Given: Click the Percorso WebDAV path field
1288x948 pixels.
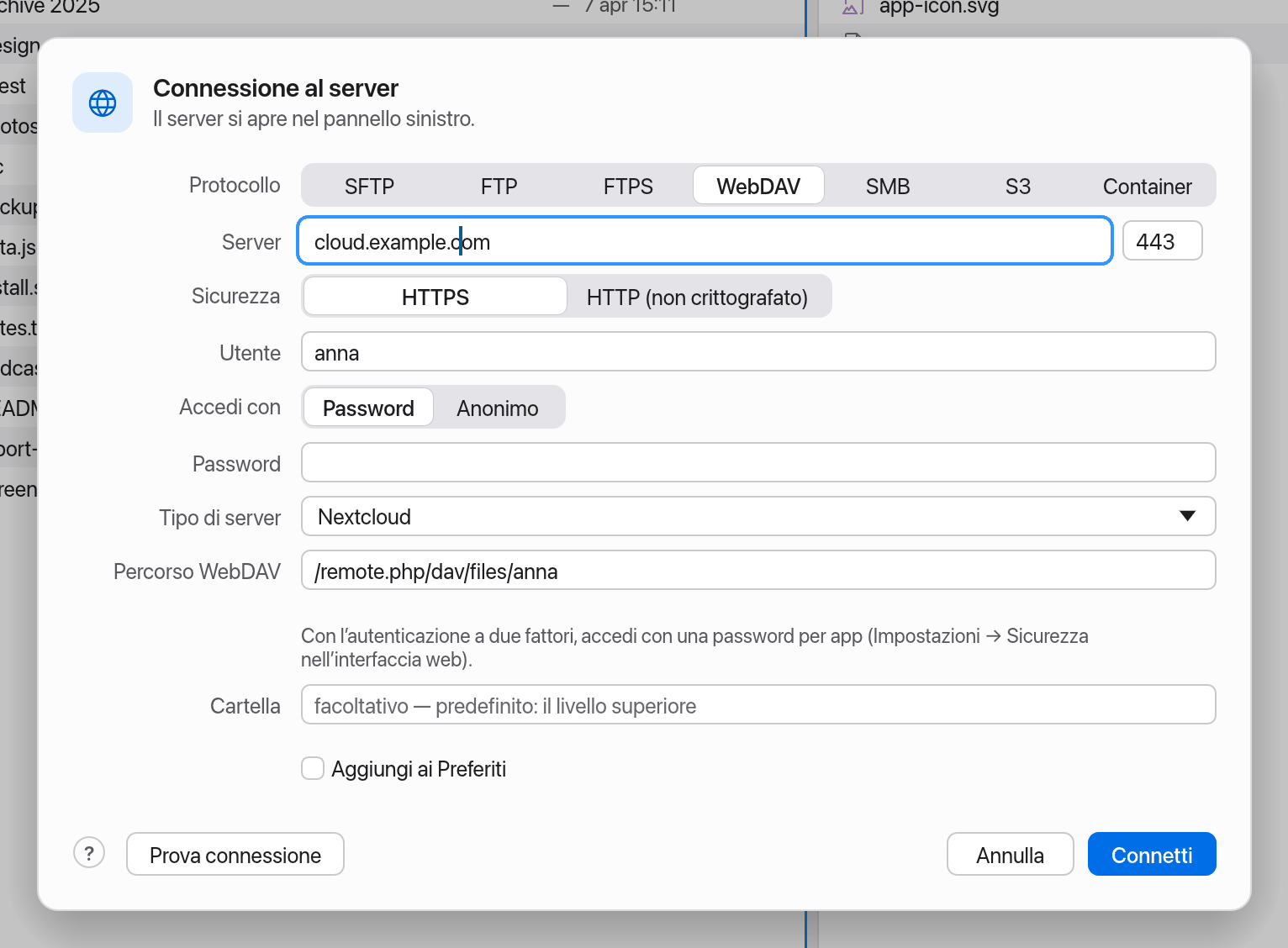Looking at the screenshot, I should [x=758, y=570].
